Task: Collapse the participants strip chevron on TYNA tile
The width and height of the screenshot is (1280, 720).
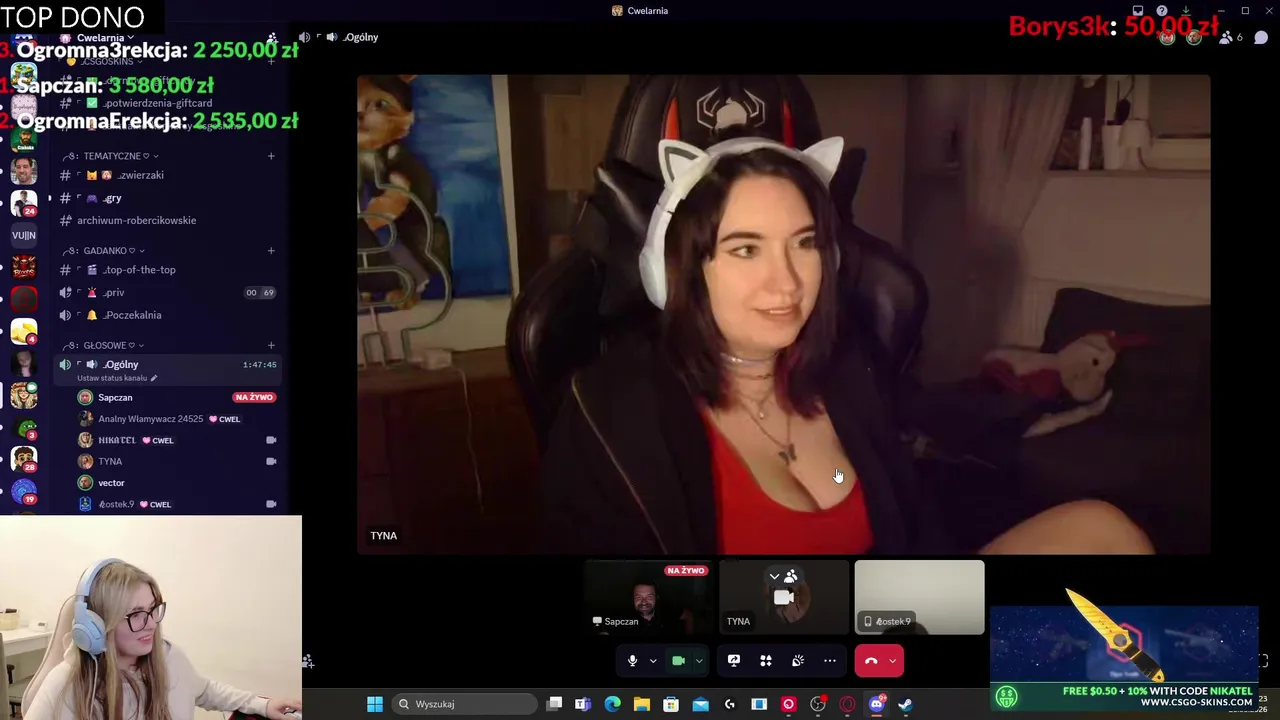Action: (774, 576)
